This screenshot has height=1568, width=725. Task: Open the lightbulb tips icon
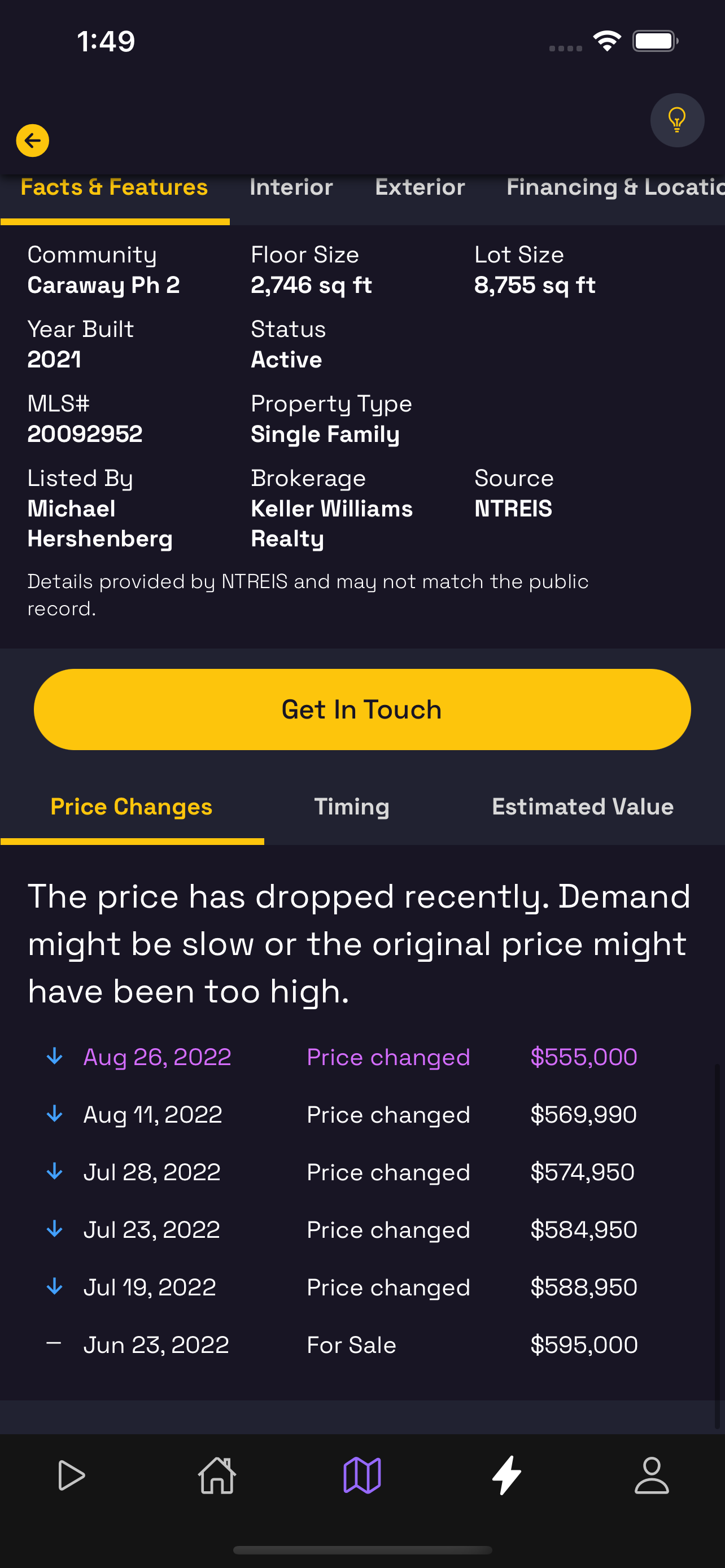tap(677, 120)
